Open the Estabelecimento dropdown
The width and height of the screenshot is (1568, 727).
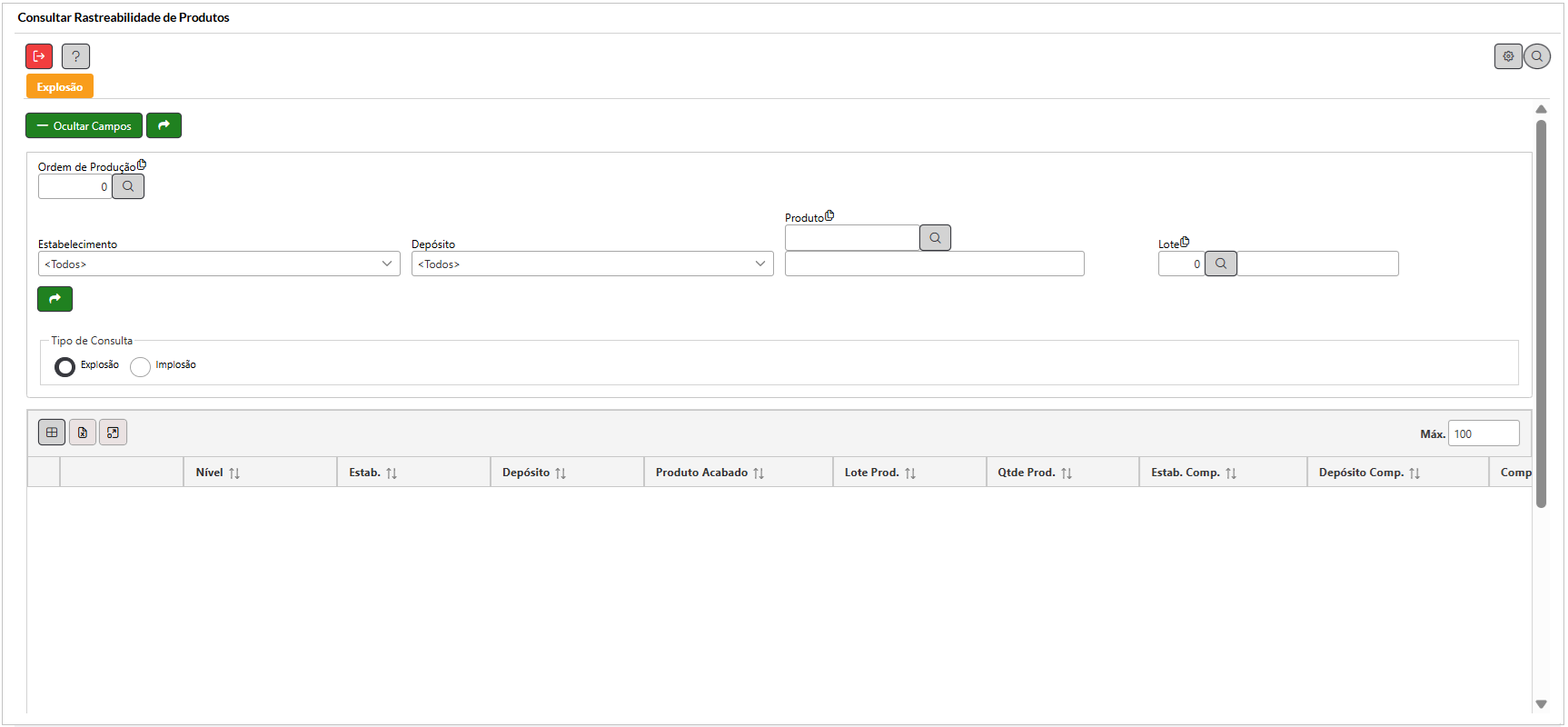point(219,264)
